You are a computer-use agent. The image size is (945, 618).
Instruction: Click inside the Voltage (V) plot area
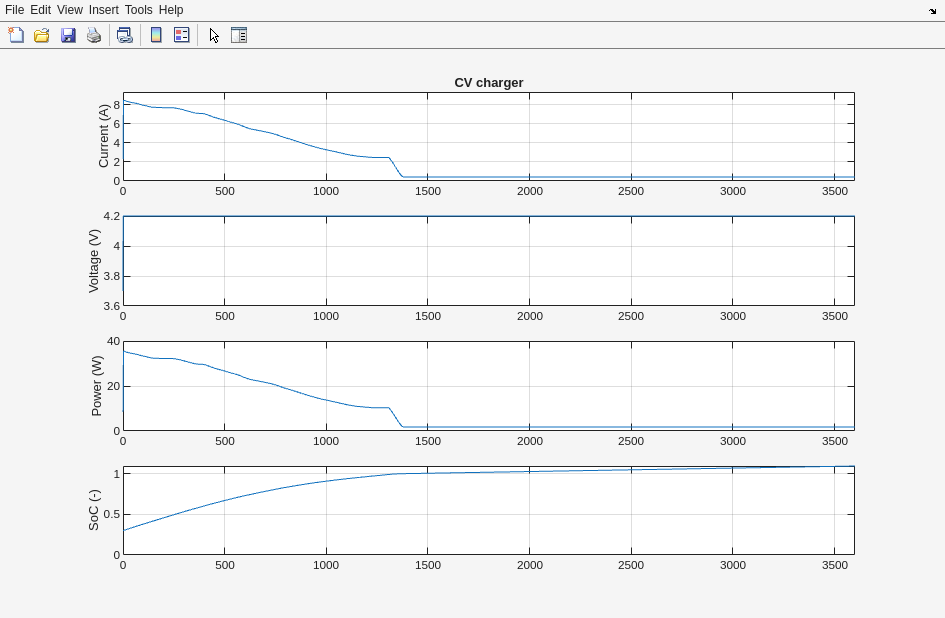(x=488, y=261)
